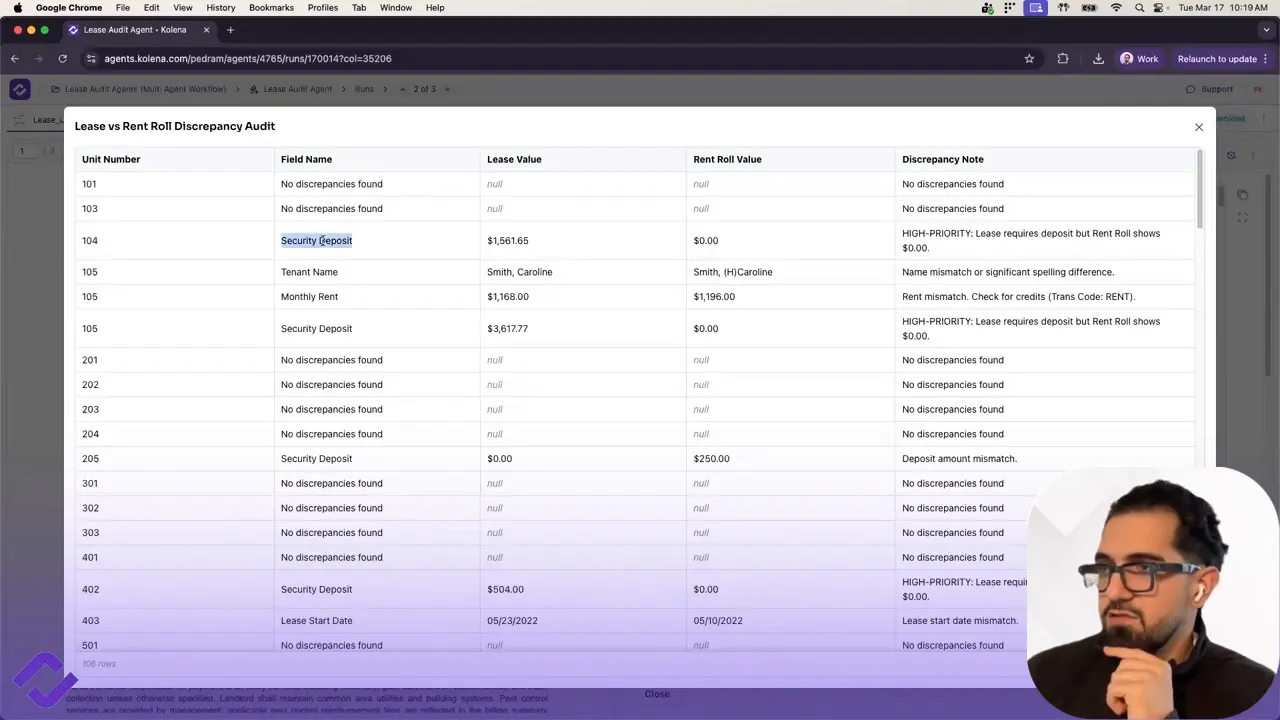Reload the page with the refresh icon

[x=62, y=58]
